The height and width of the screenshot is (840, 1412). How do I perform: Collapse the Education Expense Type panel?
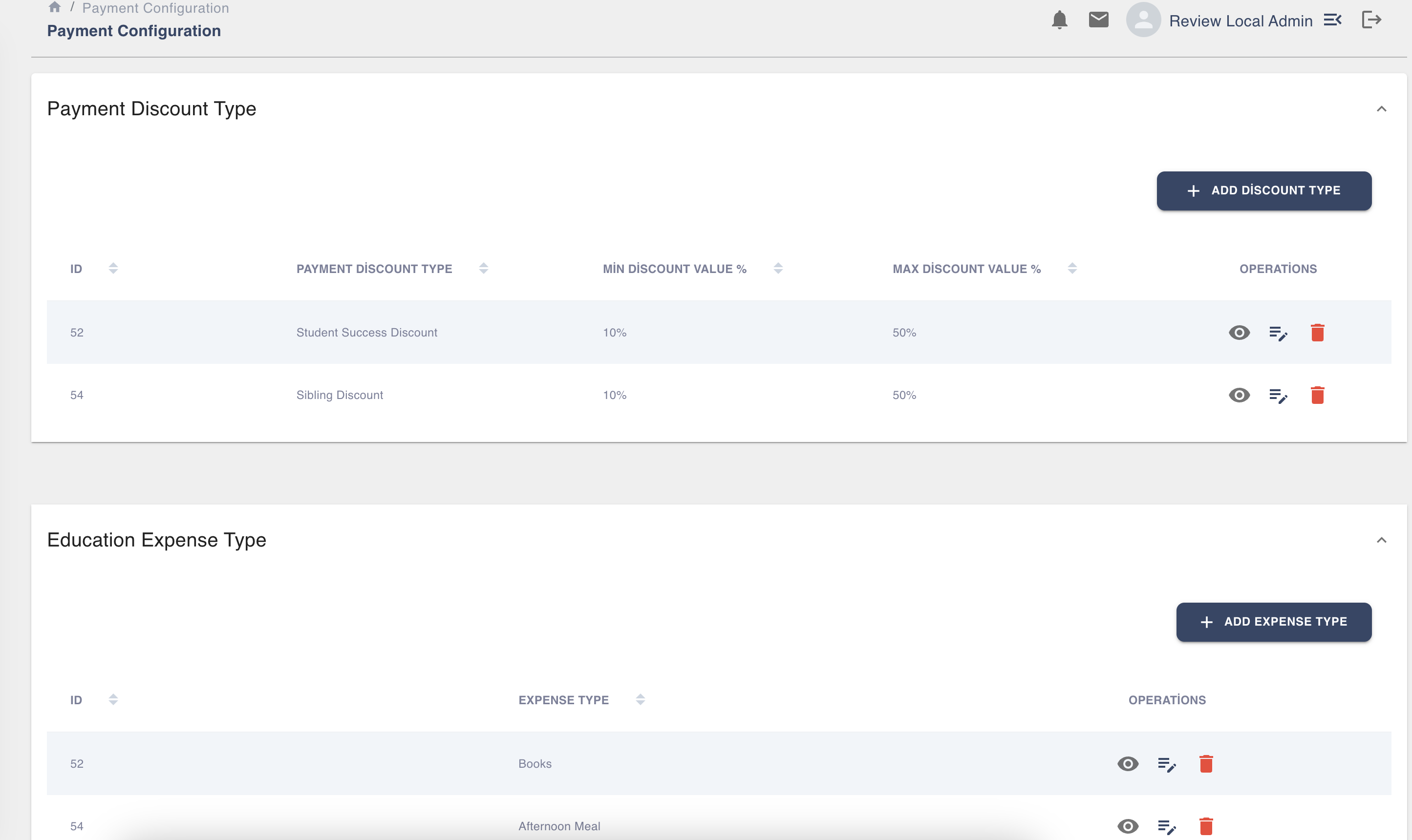point(1382,540)
